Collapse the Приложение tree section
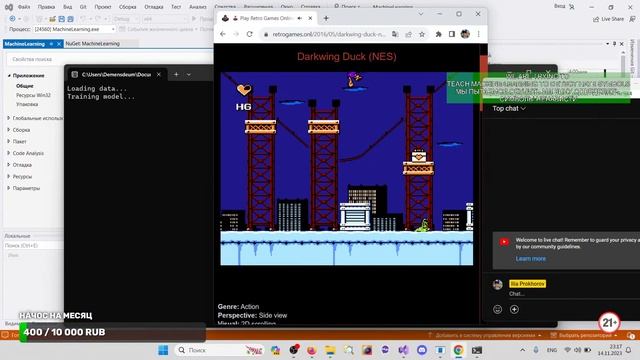The height and width of the screenshot is (360, 640). (9, 76)
